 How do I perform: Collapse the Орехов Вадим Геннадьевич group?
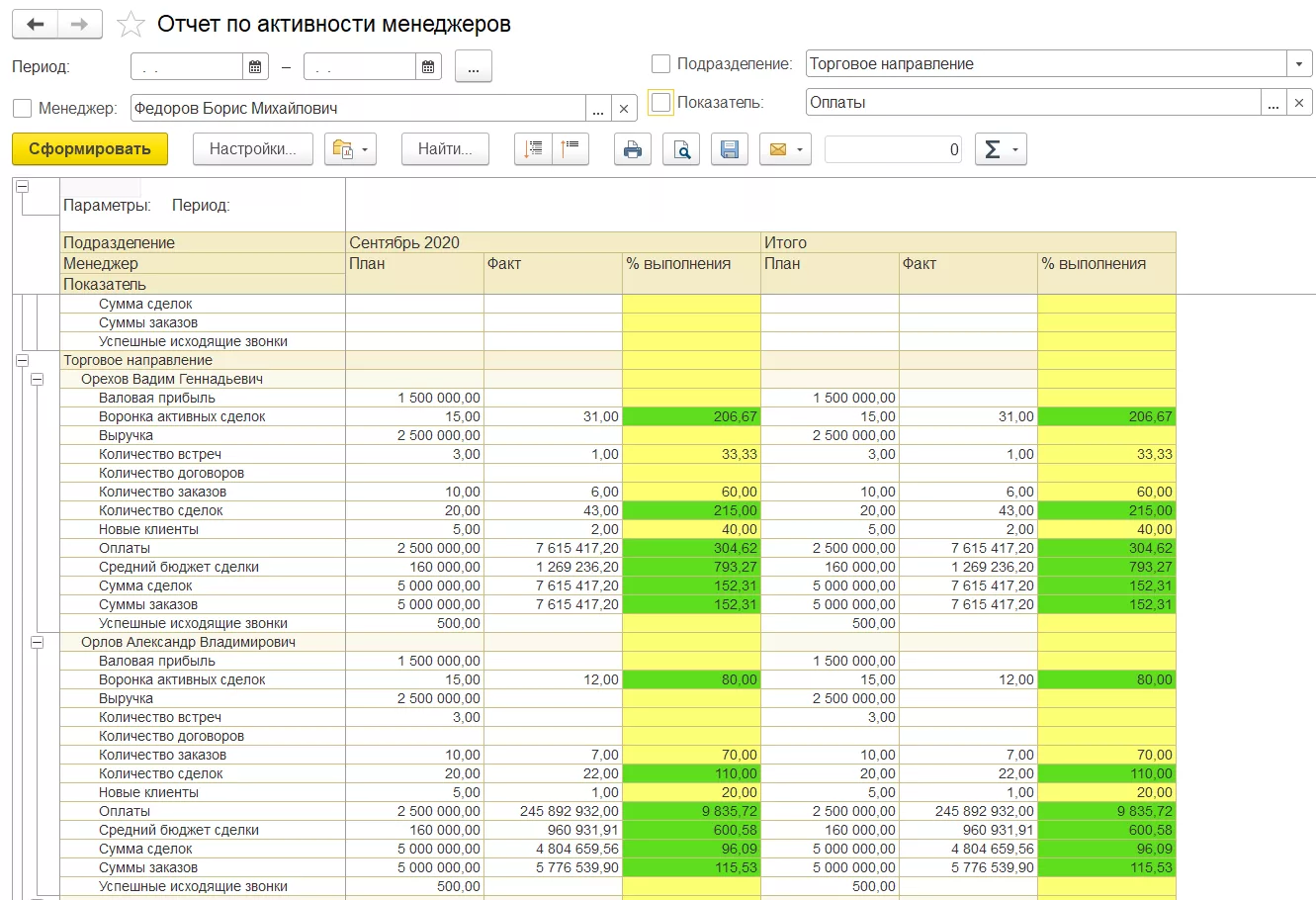[x=37, y=379]
